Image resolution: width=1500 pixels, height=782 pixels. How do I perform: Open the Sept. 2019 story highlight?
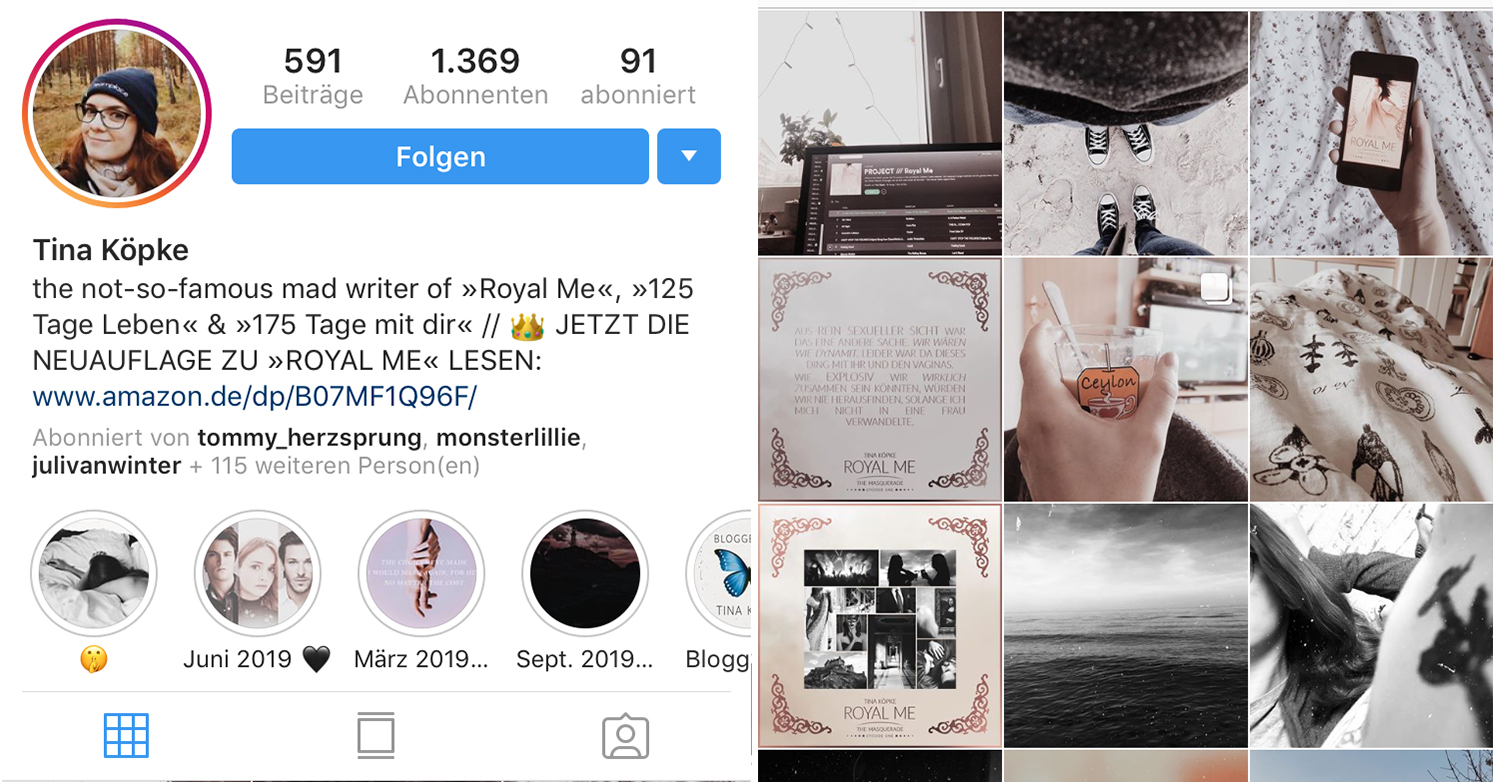point(585,574)
